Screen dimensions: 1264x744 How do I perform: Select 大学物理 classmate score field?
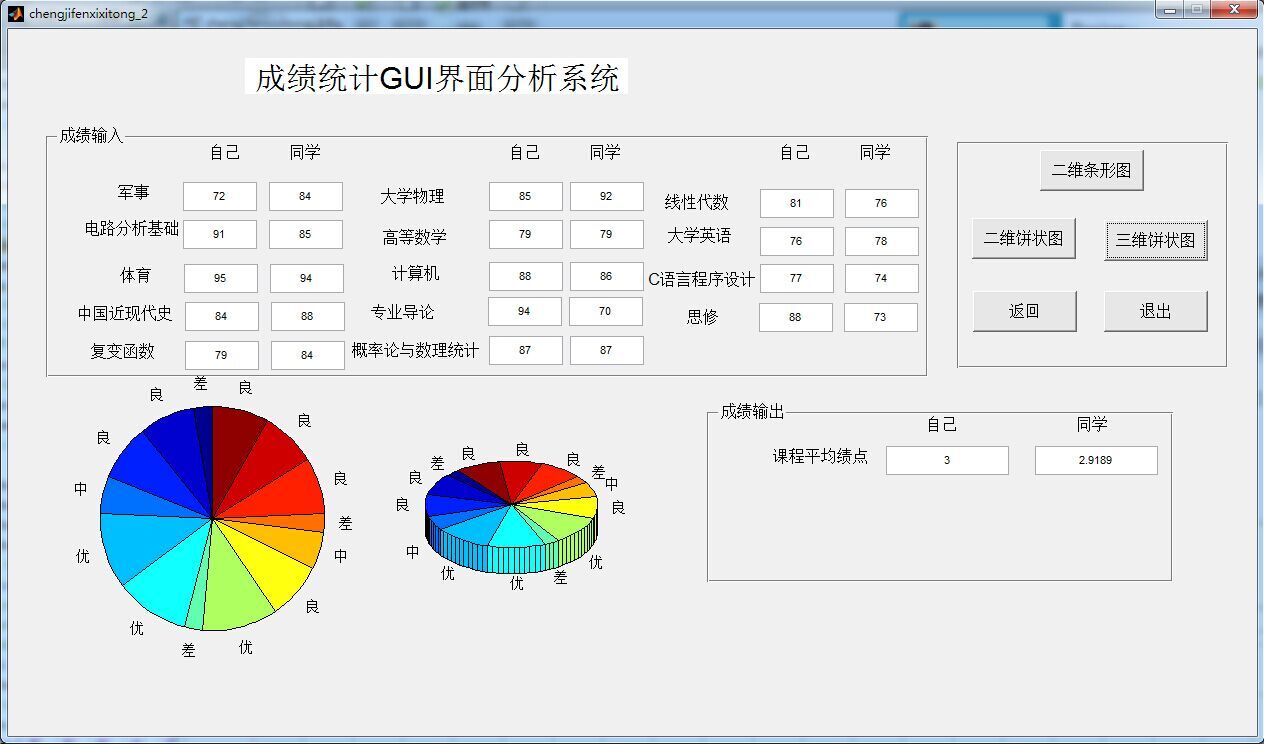coord(607,196)
